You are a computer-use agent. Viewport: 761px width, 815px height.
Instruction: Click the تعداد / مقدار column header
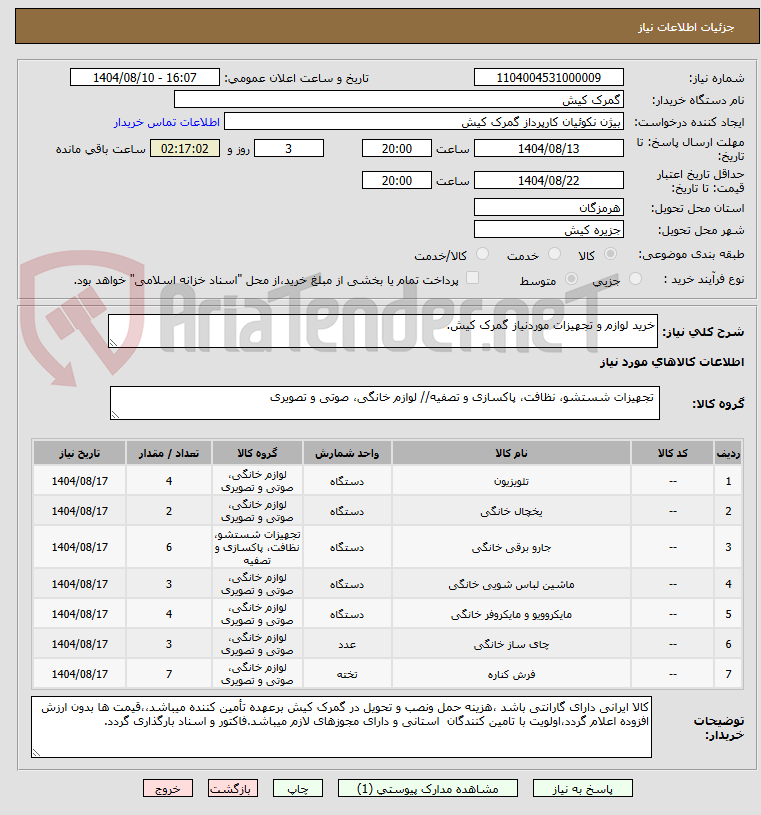[169, 453]
